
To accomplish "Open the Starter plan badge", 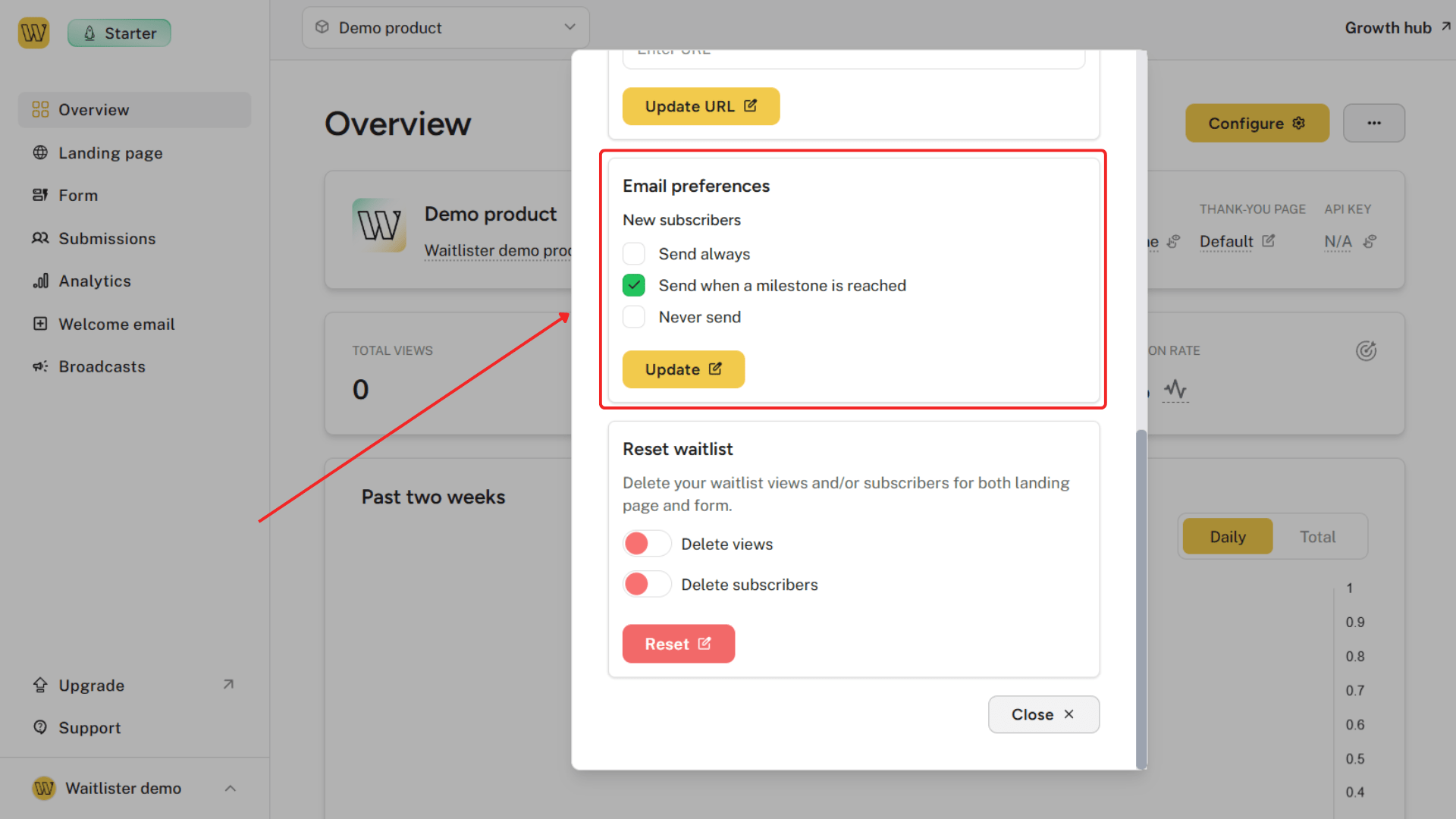I will [119, 33].
